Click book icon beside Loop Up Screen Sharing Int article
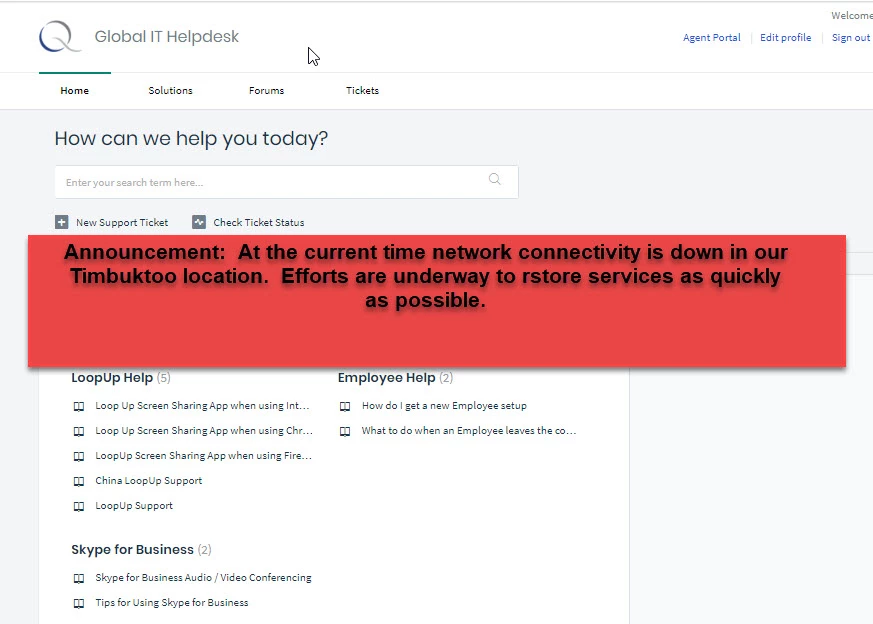 pyautogui.click(x=79, y=406)
